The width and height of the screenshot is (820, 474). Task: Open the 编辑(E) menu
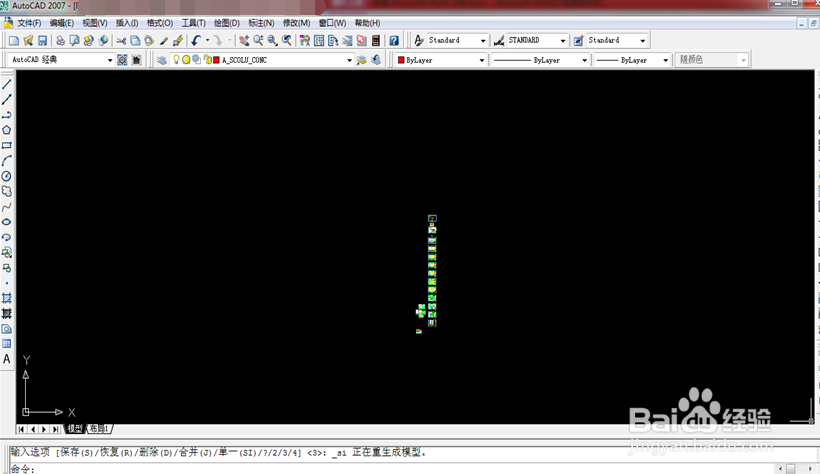(62, 23)
